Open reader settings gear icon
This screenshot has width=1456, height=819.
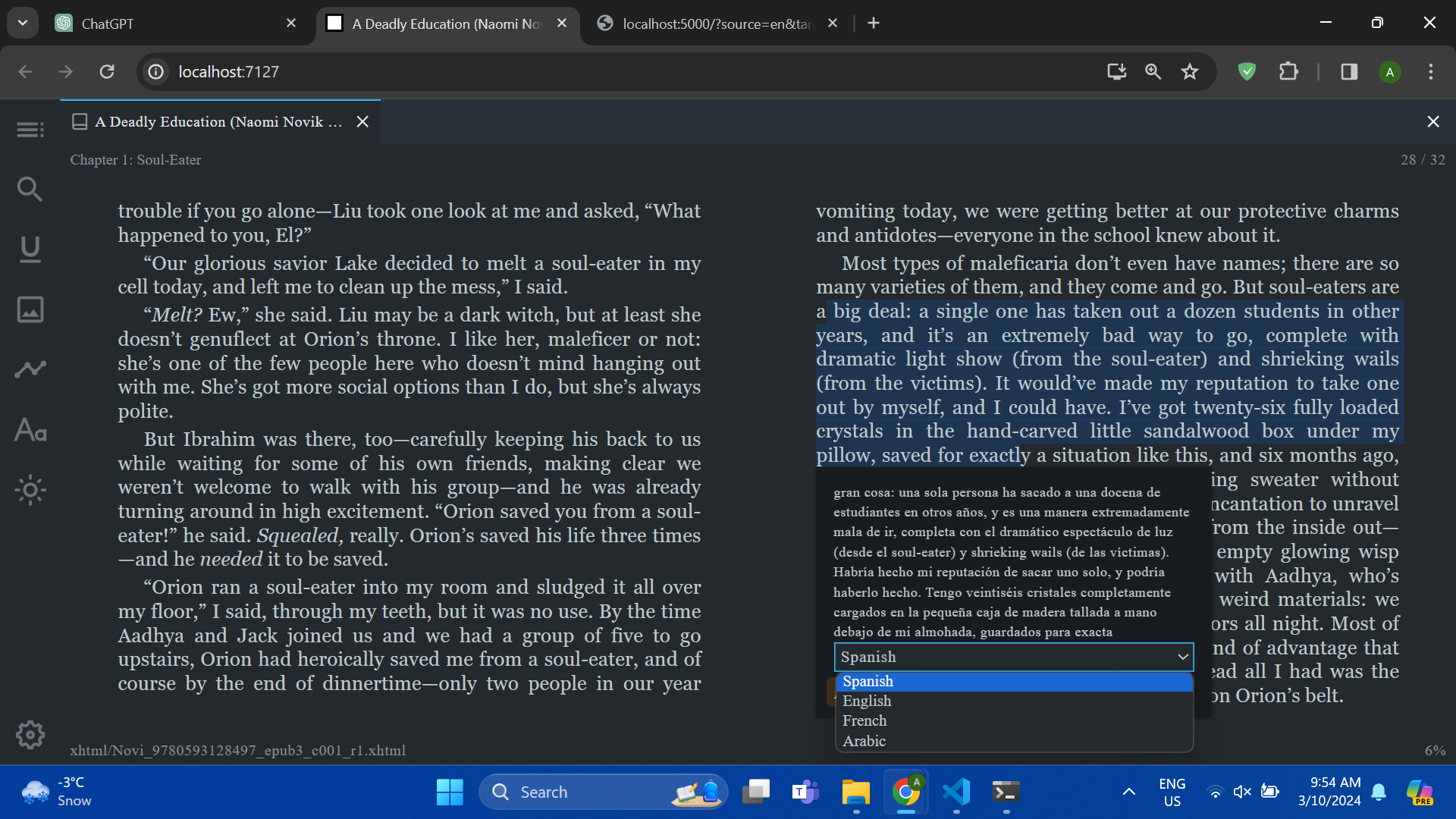[30, 734]
